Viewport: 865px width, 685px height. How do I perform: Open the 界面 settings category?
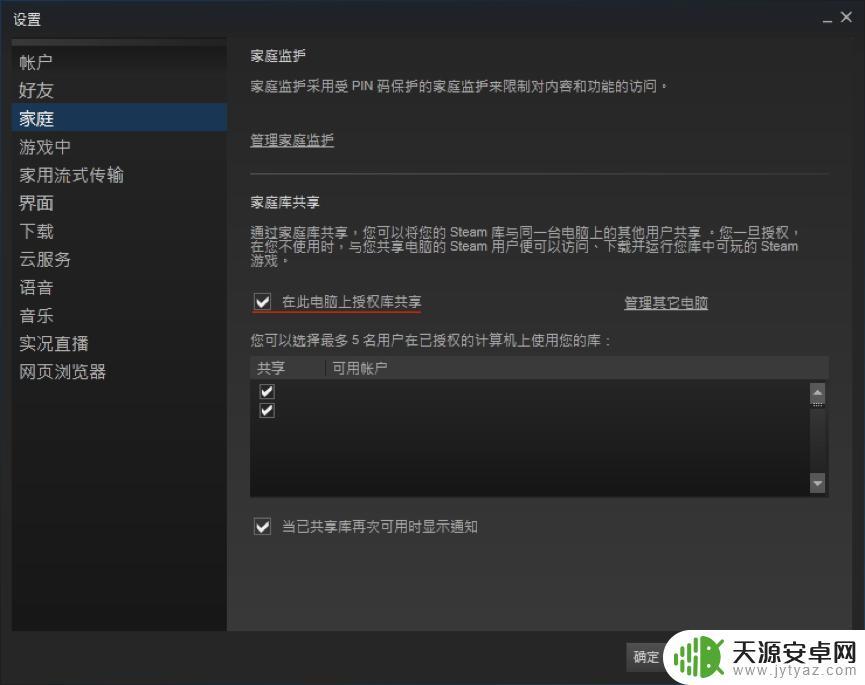[119, 203]
